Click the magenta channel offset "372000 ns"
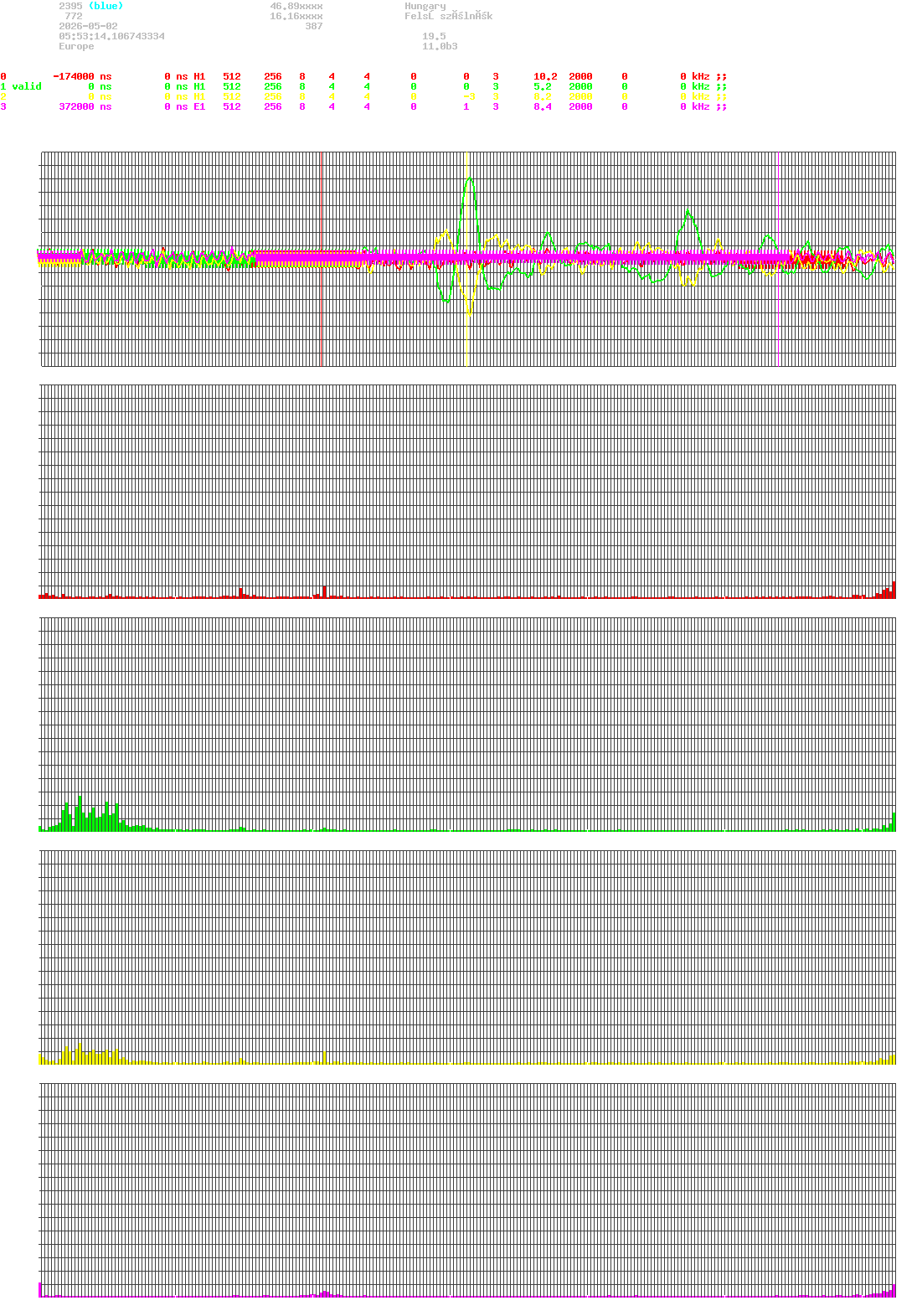Image resolution: width=917 pixels, height=1316 pixels. point(85,106)
